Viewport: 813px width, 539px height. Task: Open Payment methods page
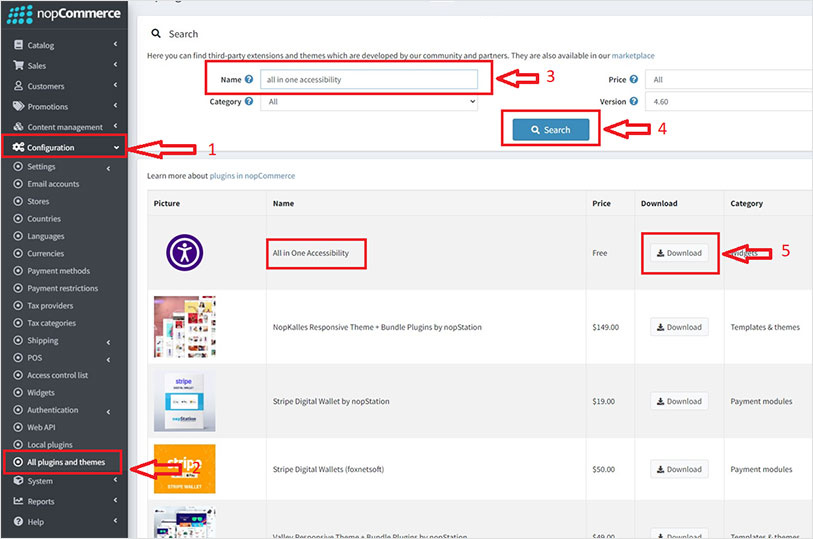tap(59, 271)
